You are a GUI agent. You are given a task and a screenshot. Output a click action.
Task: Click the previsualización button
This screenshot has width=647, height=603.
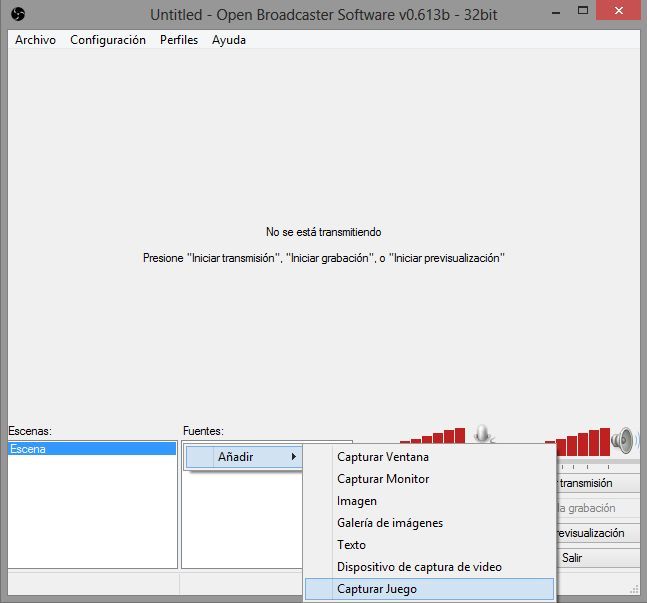click(x=598, y=533)
